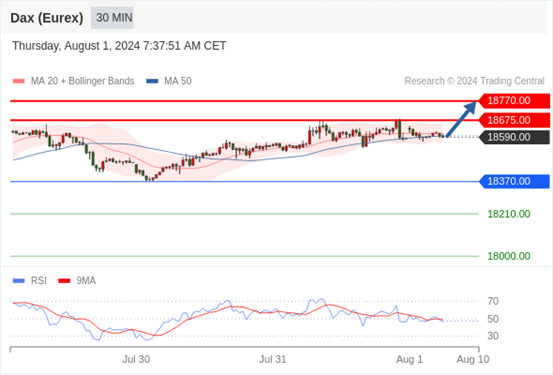The image size is (553, 375).
Task: Click the 30 MIN timeframe button
Action: [112, 18]
